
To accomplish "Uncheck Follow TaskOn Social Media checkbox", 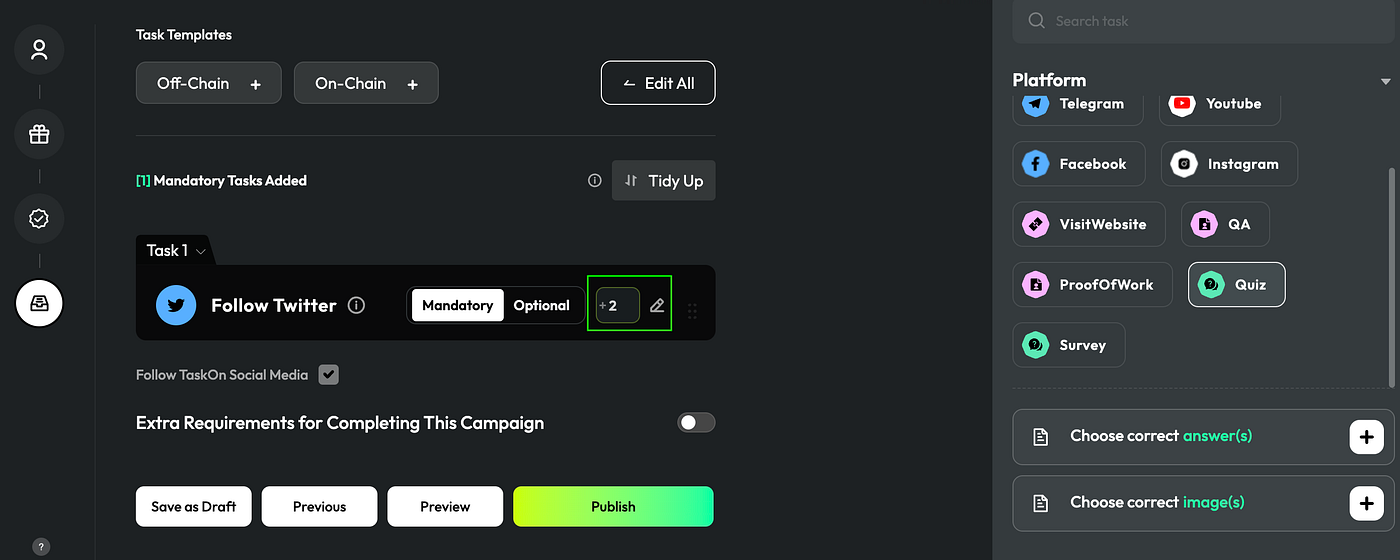I will click(329, 375).
